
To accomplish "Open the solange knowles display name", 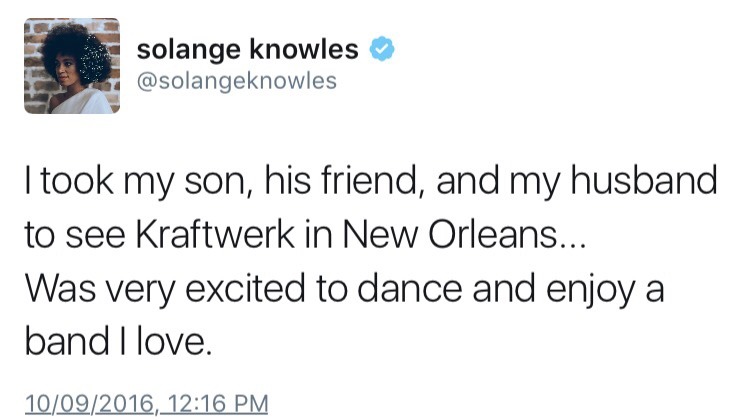I will click(247, 49).
